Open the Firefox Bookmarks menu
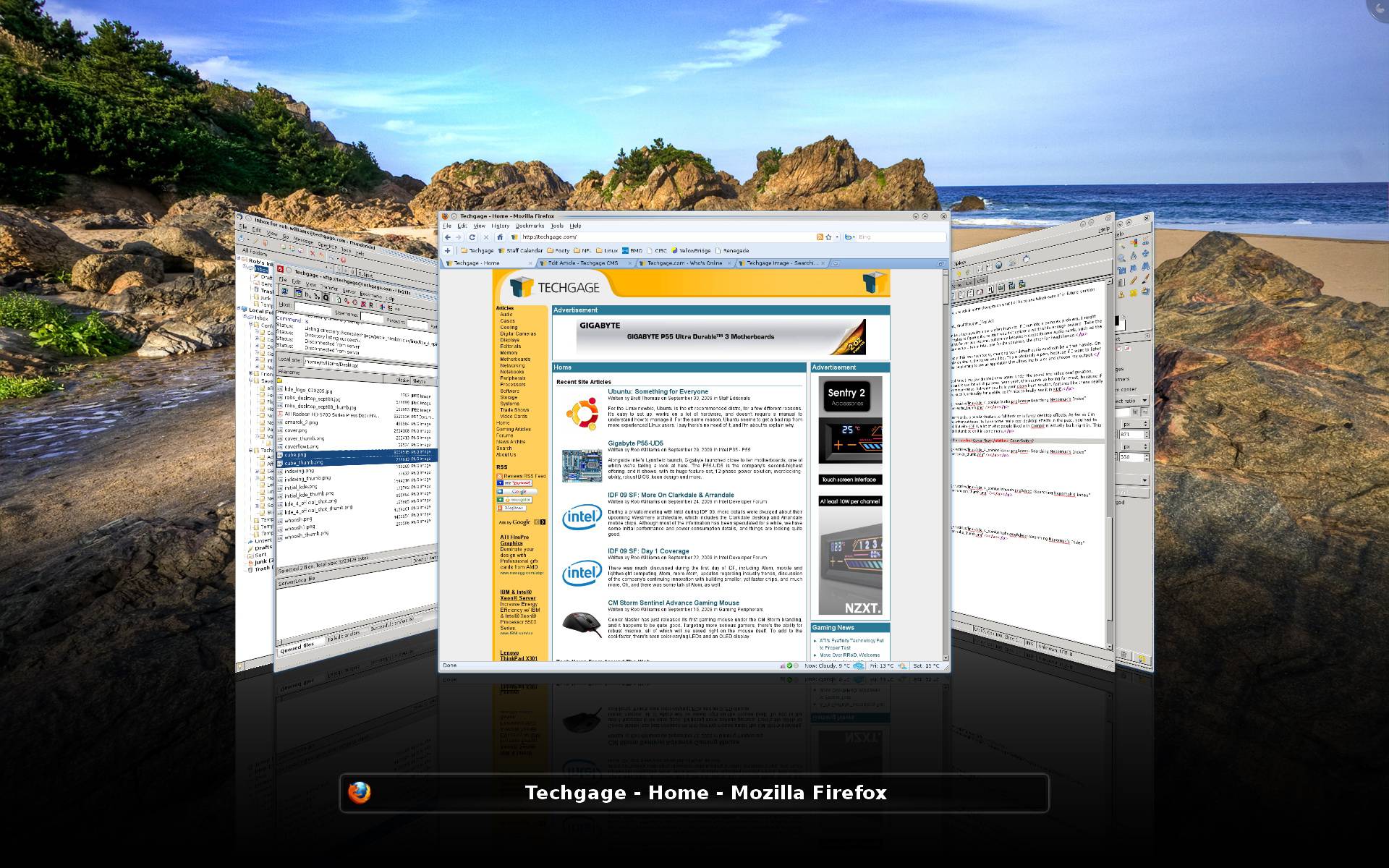The height and width of the screenshot is (868, 1389). [x=530, y=226]
